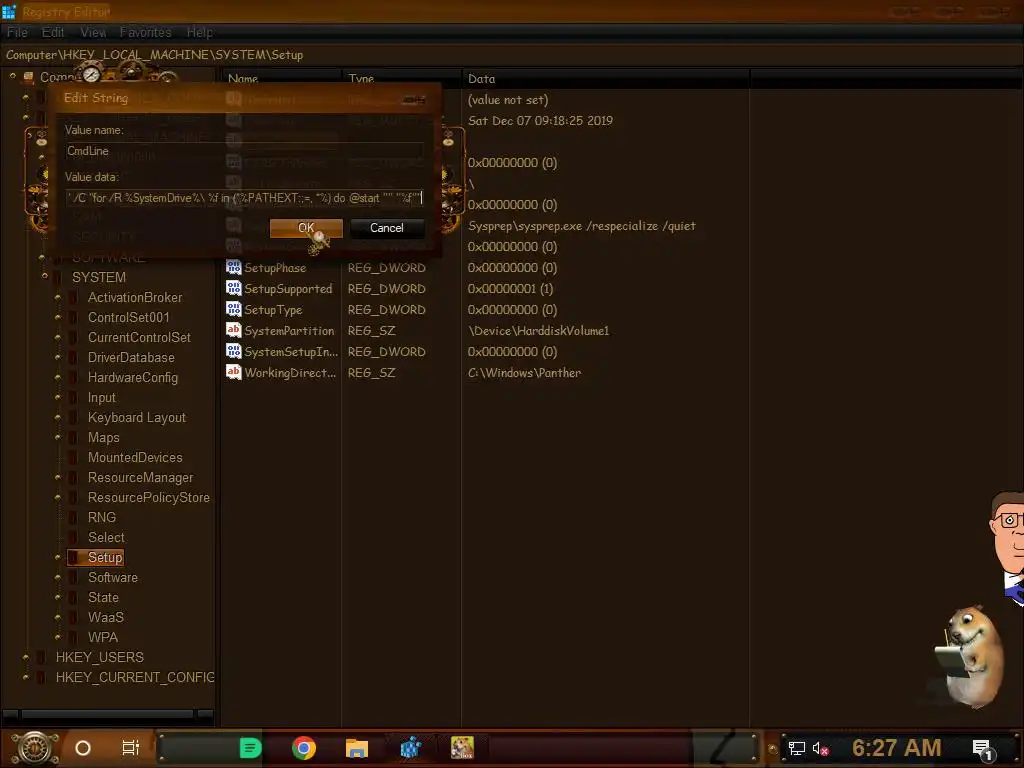Select the WaaS key

106,617
